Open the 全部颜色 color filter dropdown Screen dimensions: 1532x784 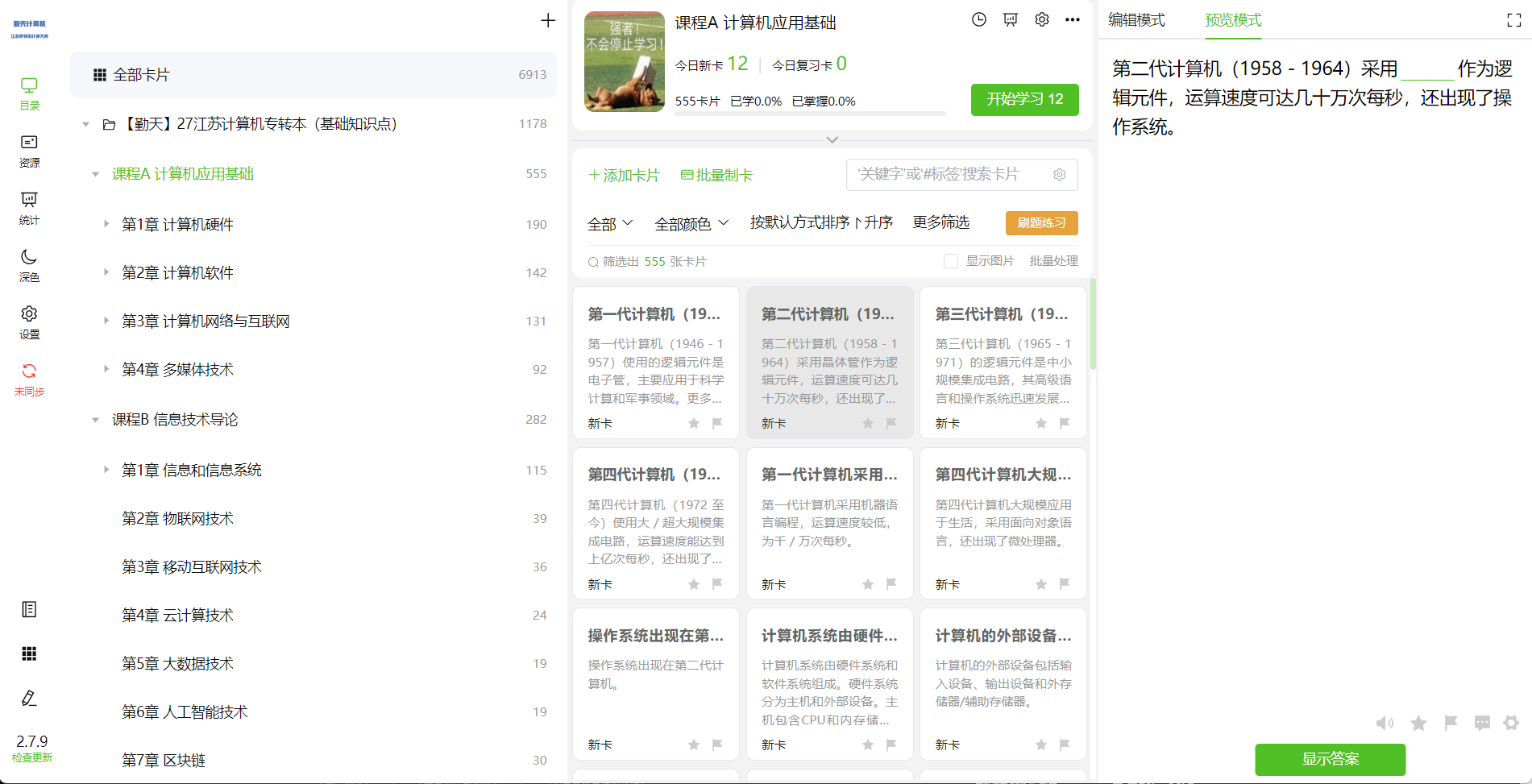[691, 223]
